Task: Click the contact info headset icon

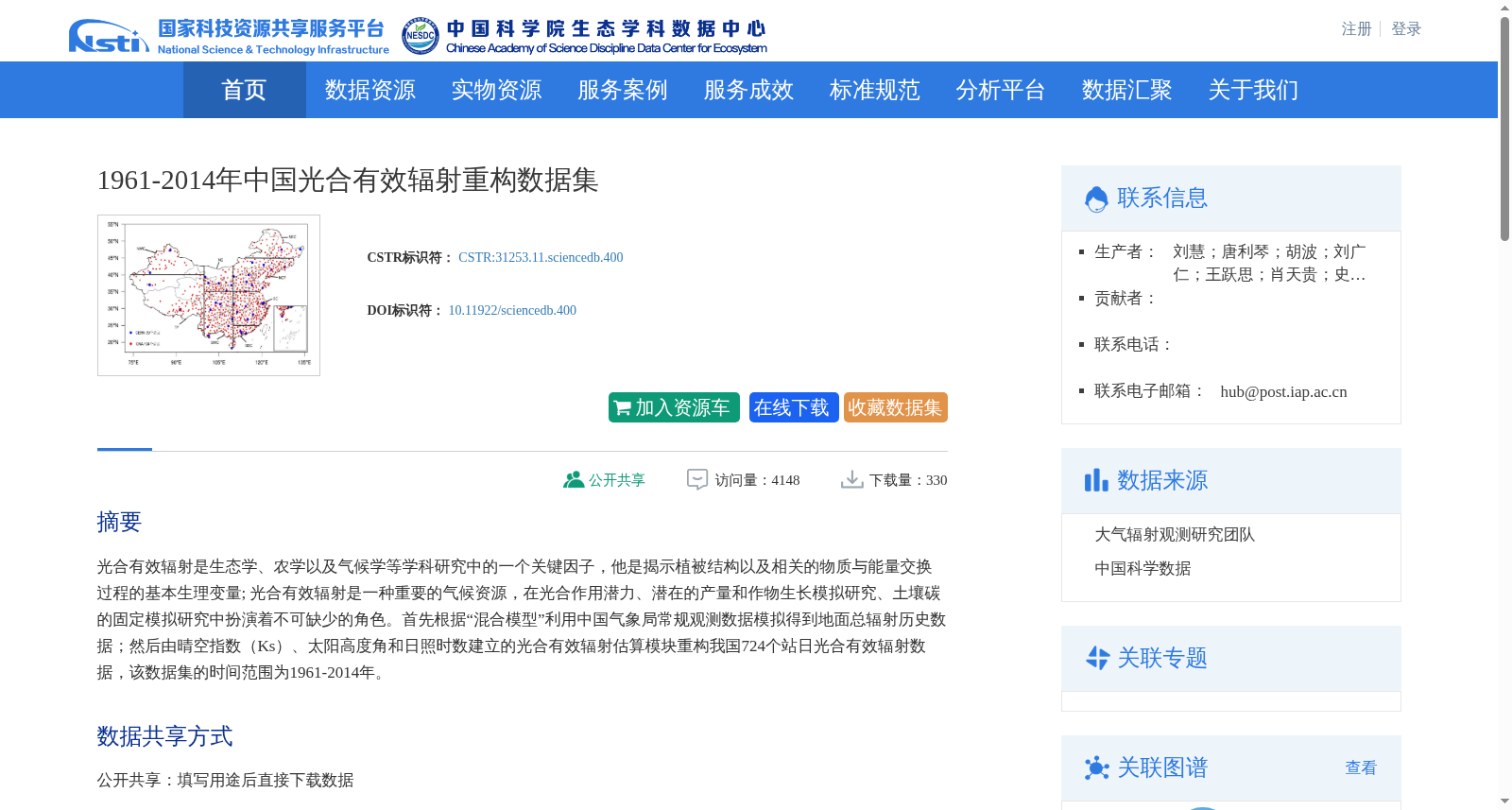Action: 1096,198
